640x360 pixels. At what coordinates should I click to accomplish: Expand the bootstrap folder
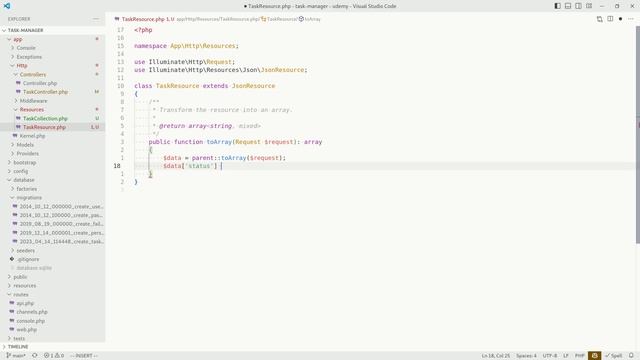point(24,162)
